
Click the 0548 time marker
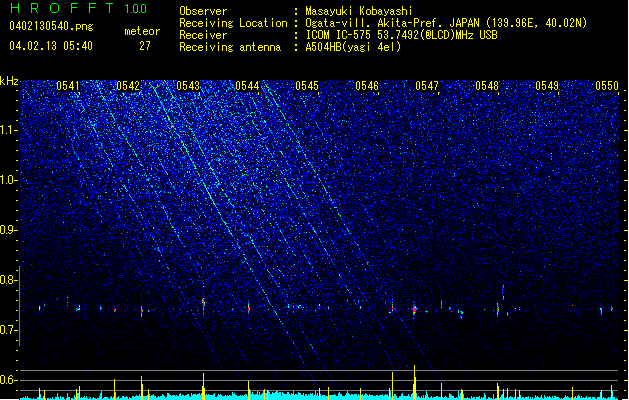coord(487,86)
